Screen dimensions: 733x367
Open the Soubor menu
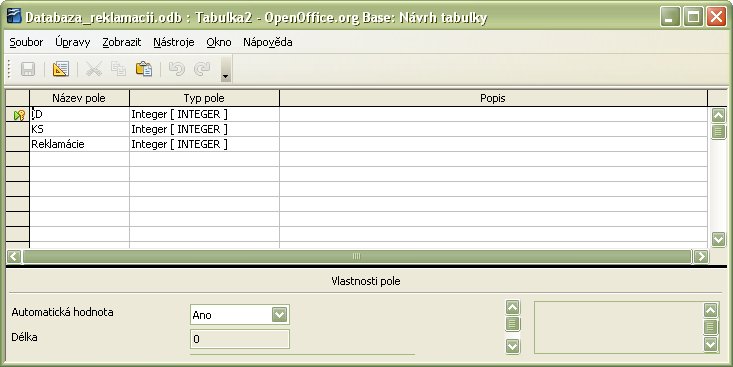point(26,42)
